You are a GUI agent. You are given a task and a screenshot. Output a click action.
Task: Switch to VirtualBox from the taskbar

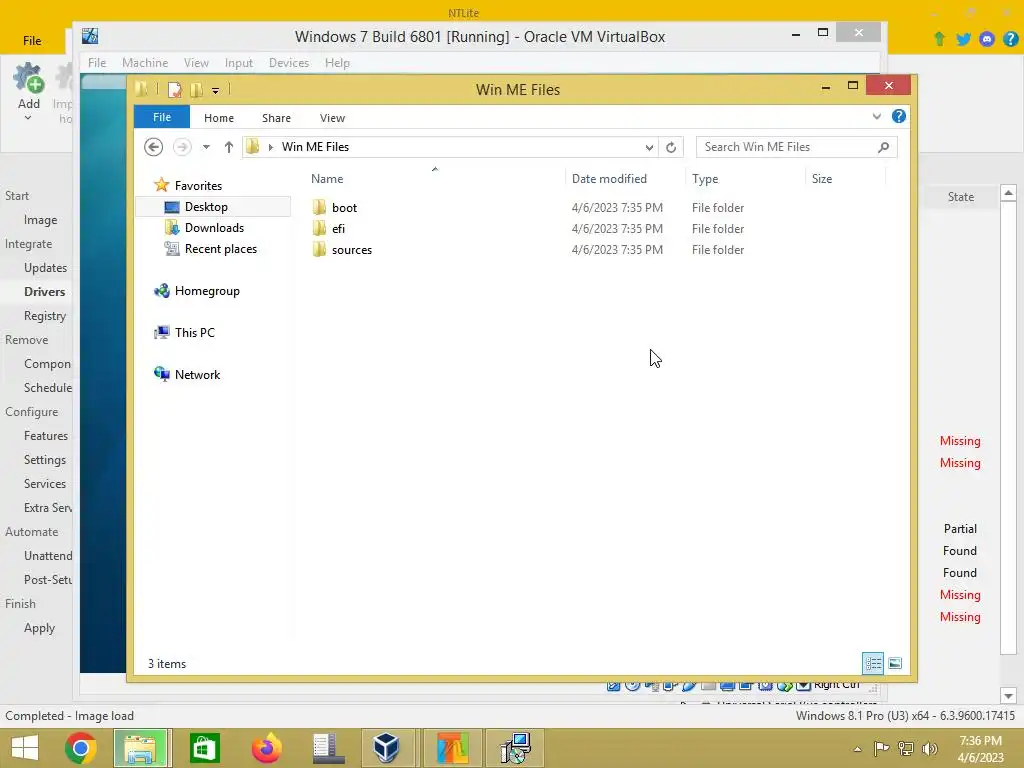pyautogui.click(x=387, y=748)
